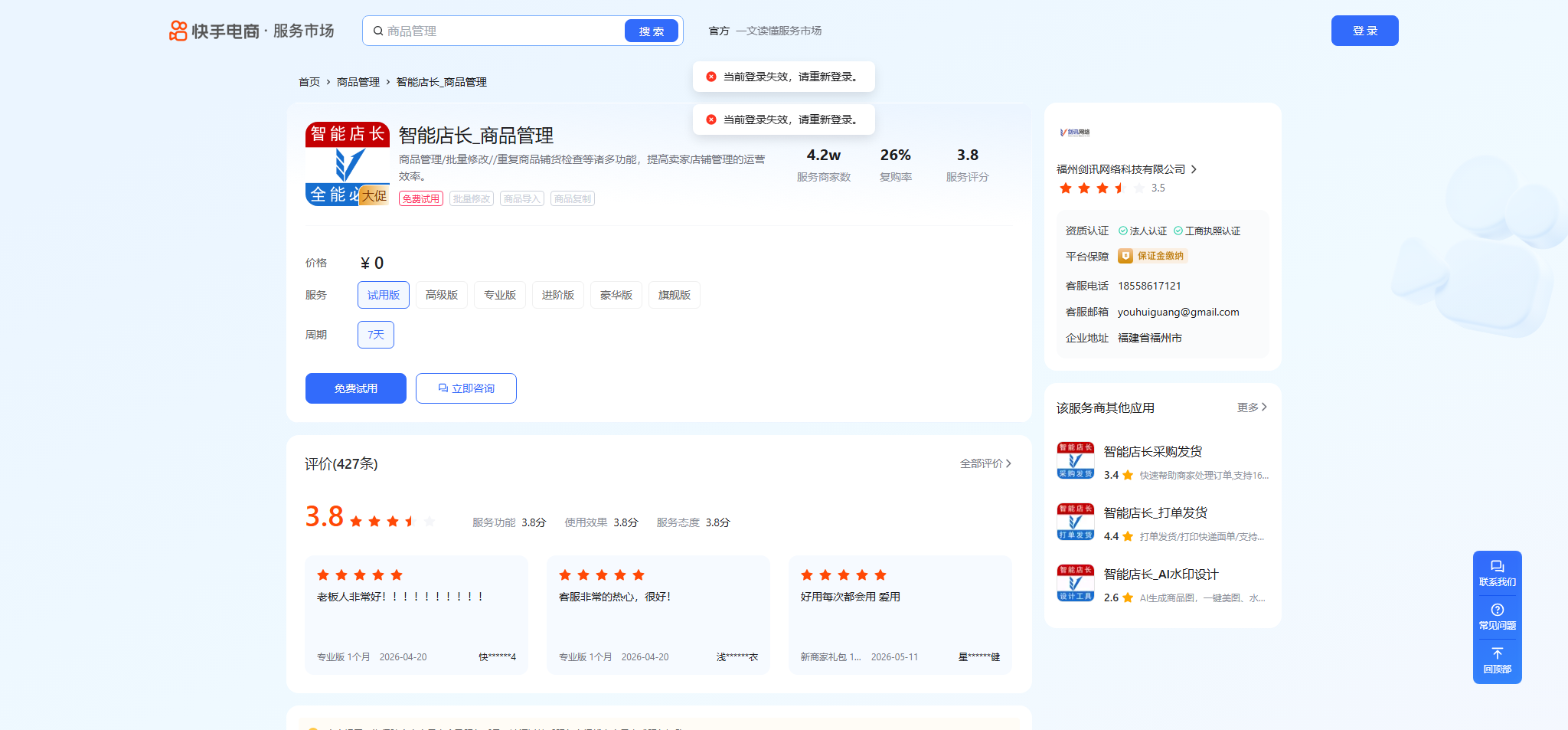This screenshot has height=730, width=1568.
Task: Open review card 好用每次都会用
Action: [x=900, y=615]
